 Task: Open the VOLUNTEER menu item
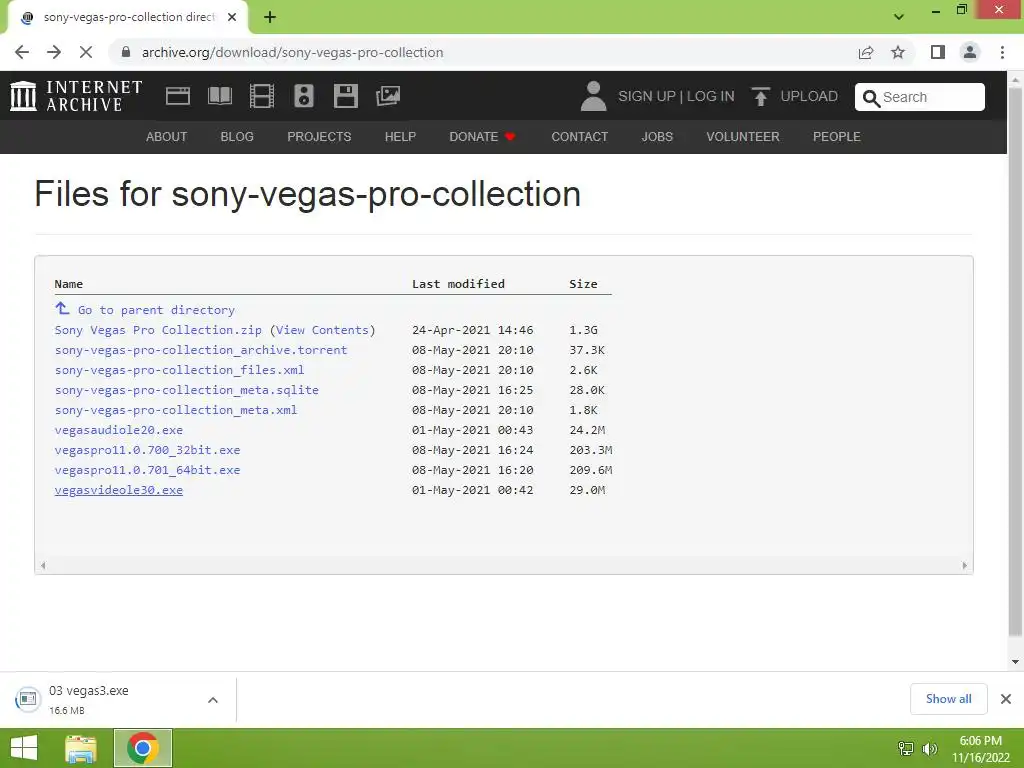[x=743, y=136]
